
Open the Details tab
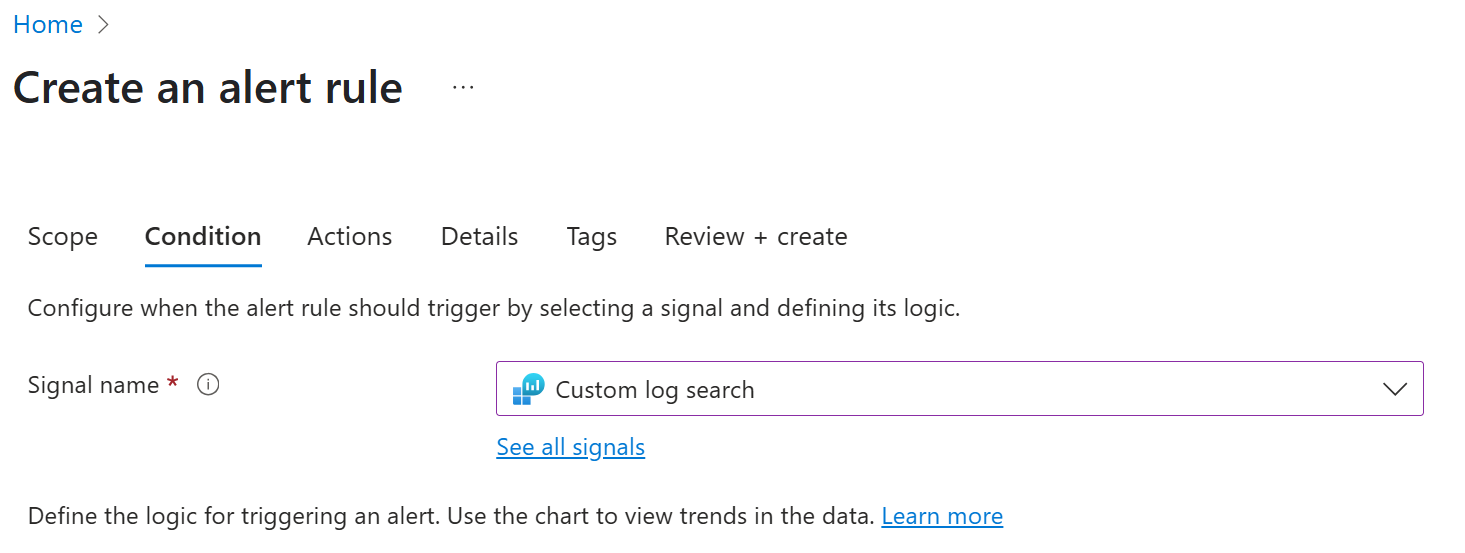point(480,237)
